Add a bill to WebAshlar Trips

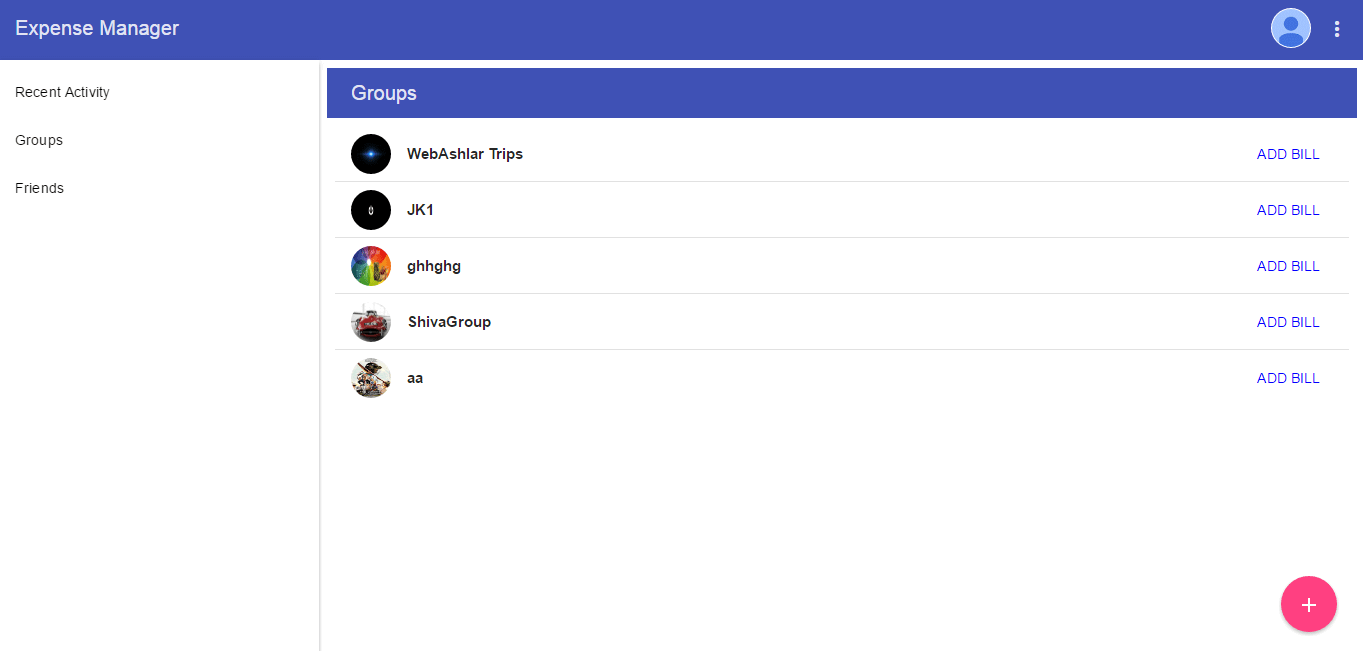click(1288, 154)
